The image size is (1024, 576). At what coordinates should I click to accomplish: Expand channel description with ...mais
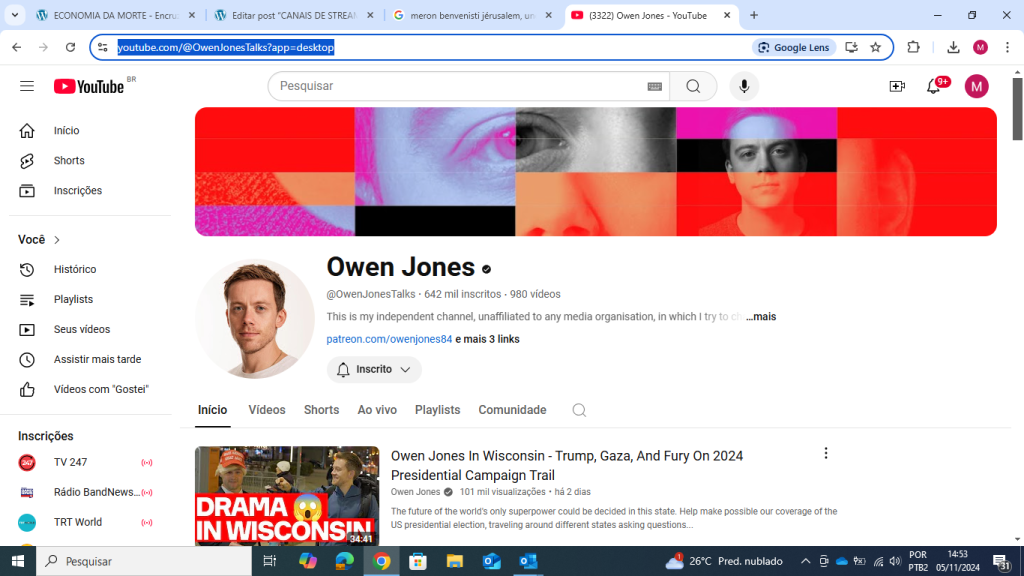point(761,317)
